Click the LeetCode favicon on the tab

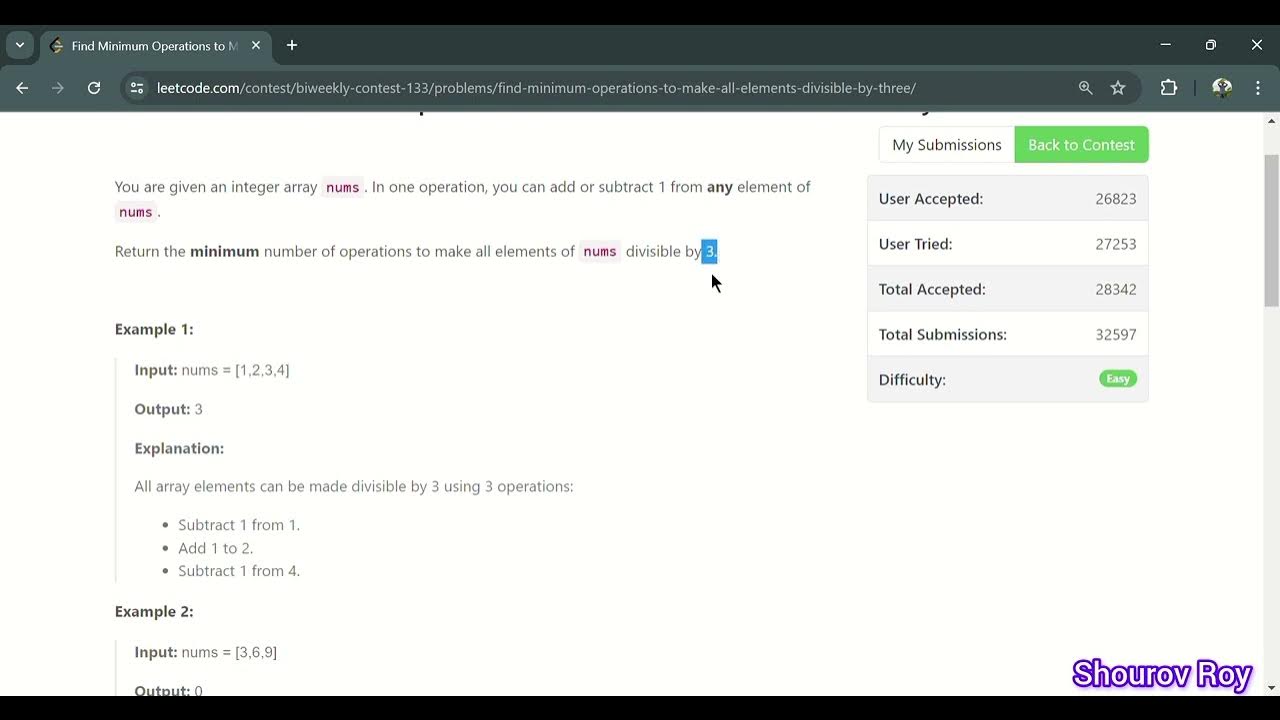tap(56, 46)
